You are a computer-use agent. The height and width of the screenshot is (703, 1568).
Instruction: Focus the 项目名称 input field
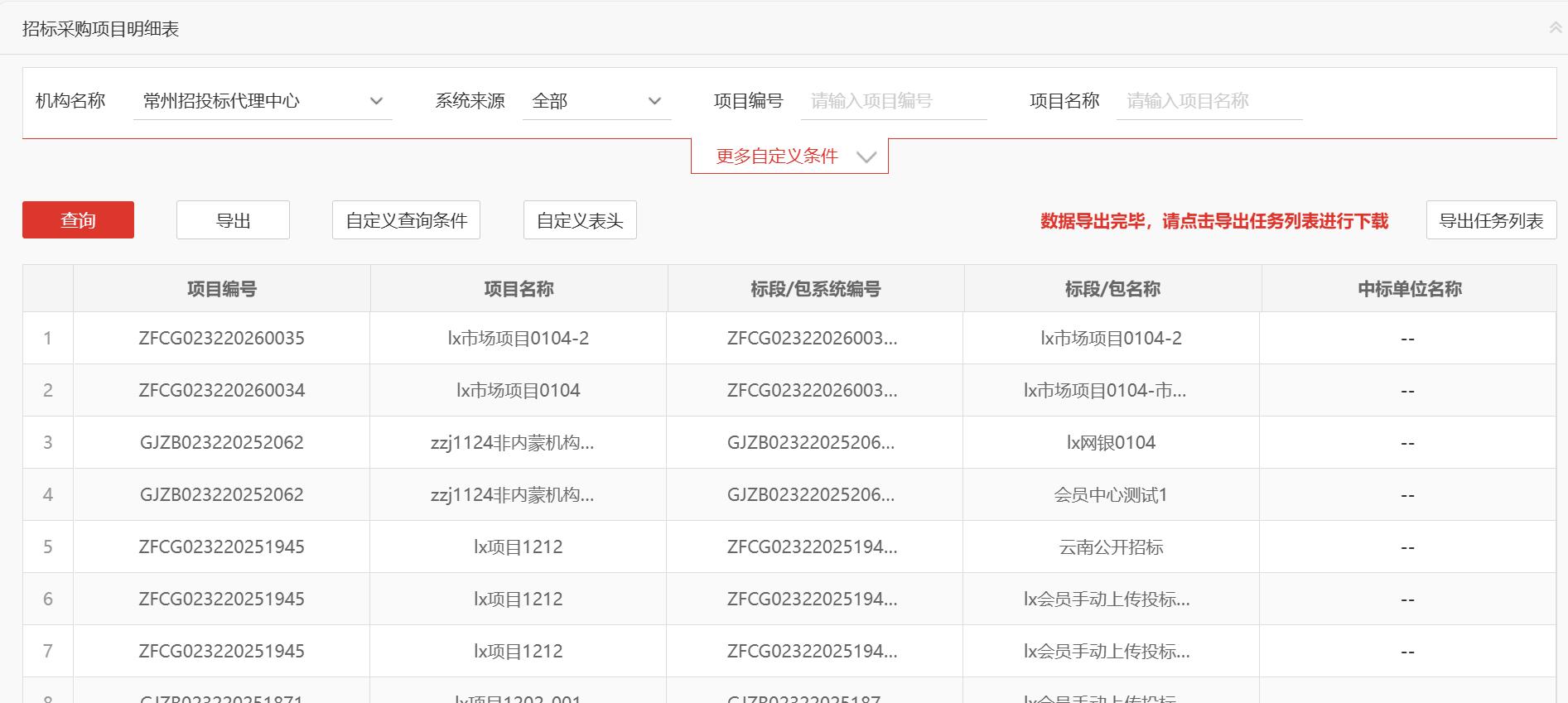[1209, 101]
